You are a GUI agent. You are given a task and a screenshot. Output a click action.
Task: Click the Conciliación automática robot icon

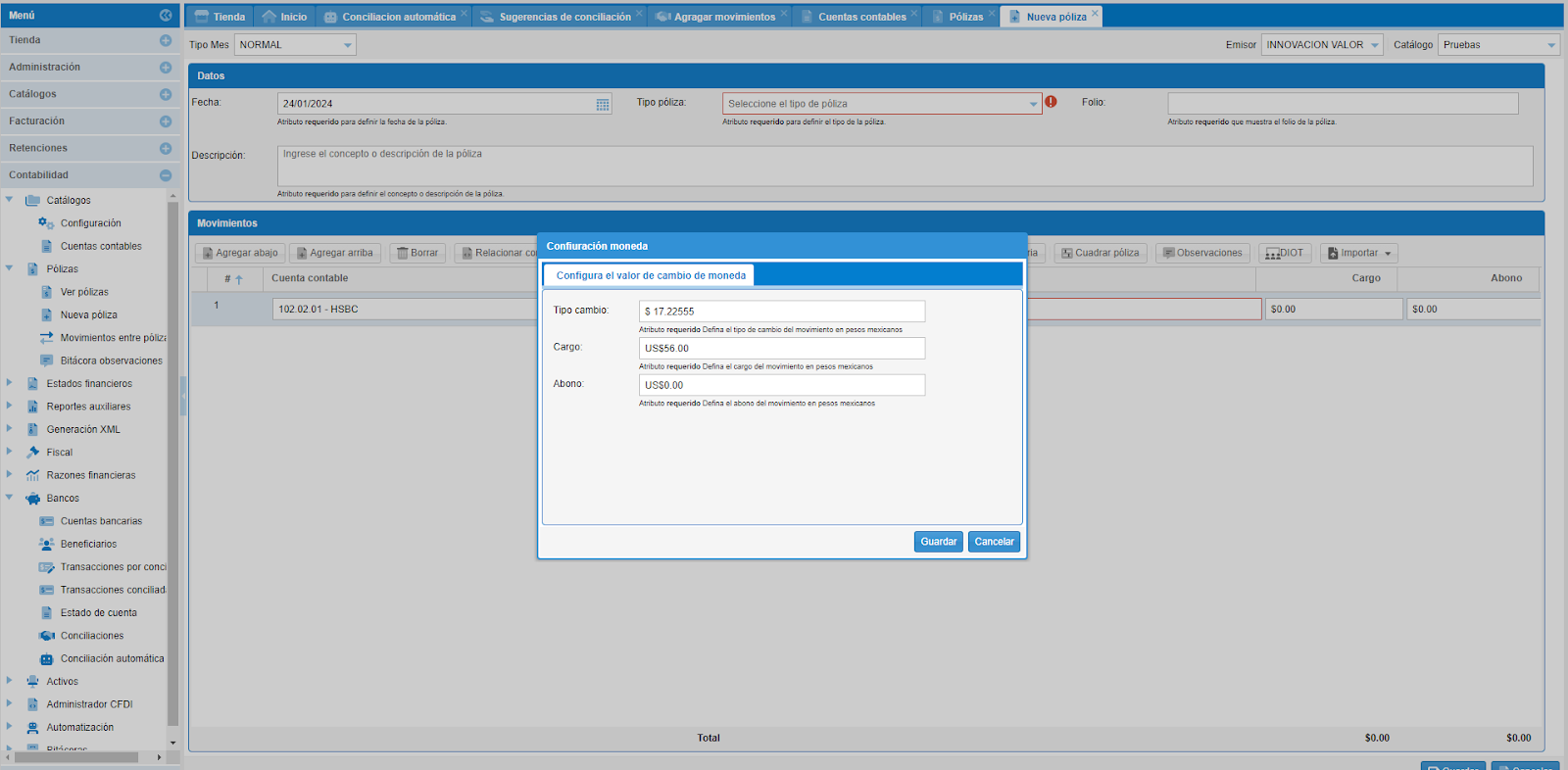(x=46, y=659)
